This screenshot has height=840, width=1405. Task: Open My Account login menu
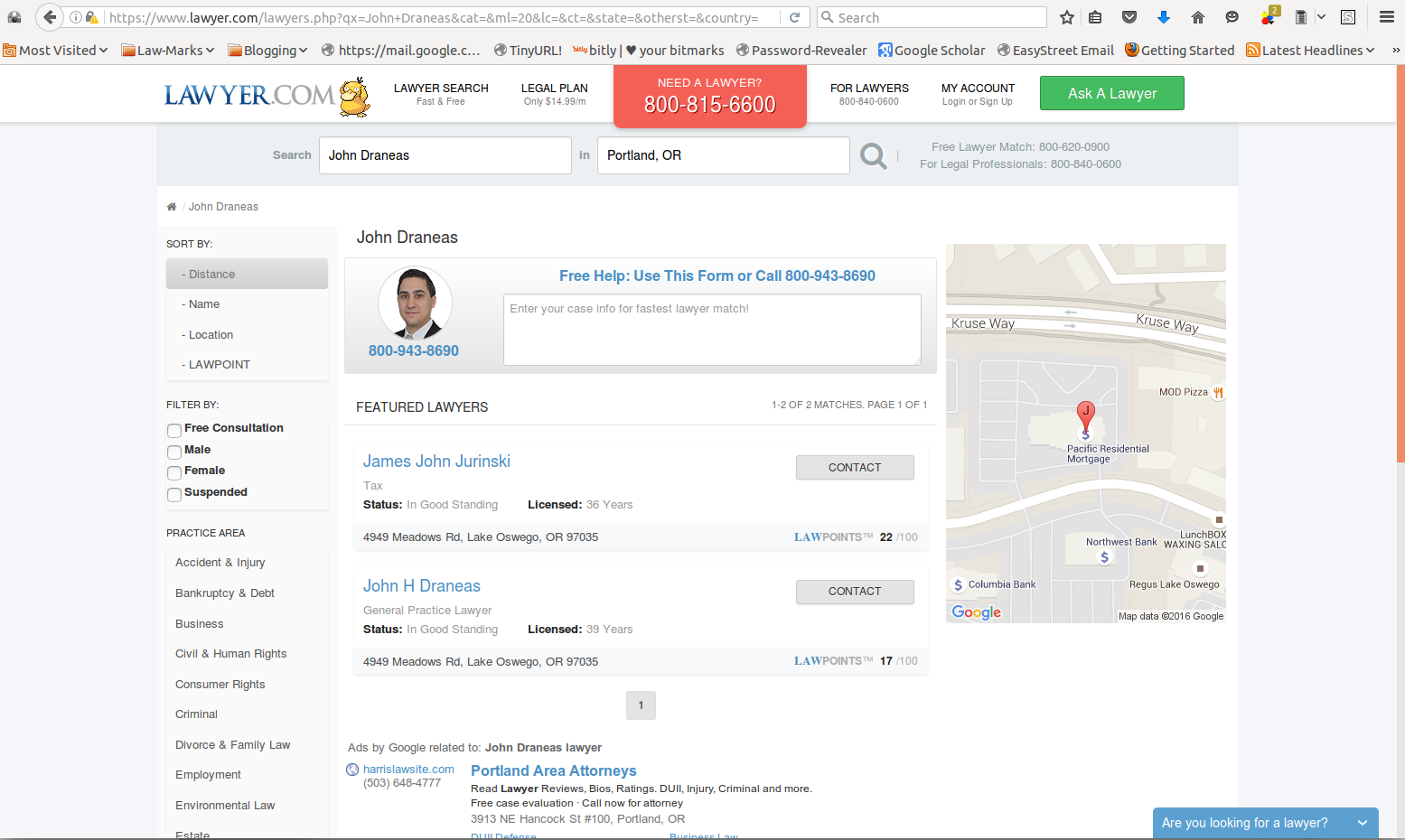click(978, 94)
